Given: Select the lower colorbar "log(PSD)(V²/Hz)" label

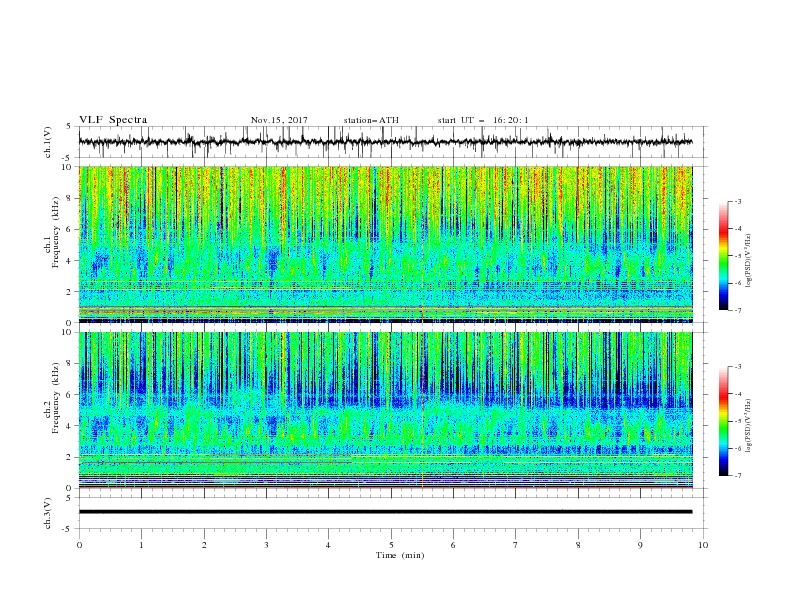Looking at the screenshot, I should 749,426.
